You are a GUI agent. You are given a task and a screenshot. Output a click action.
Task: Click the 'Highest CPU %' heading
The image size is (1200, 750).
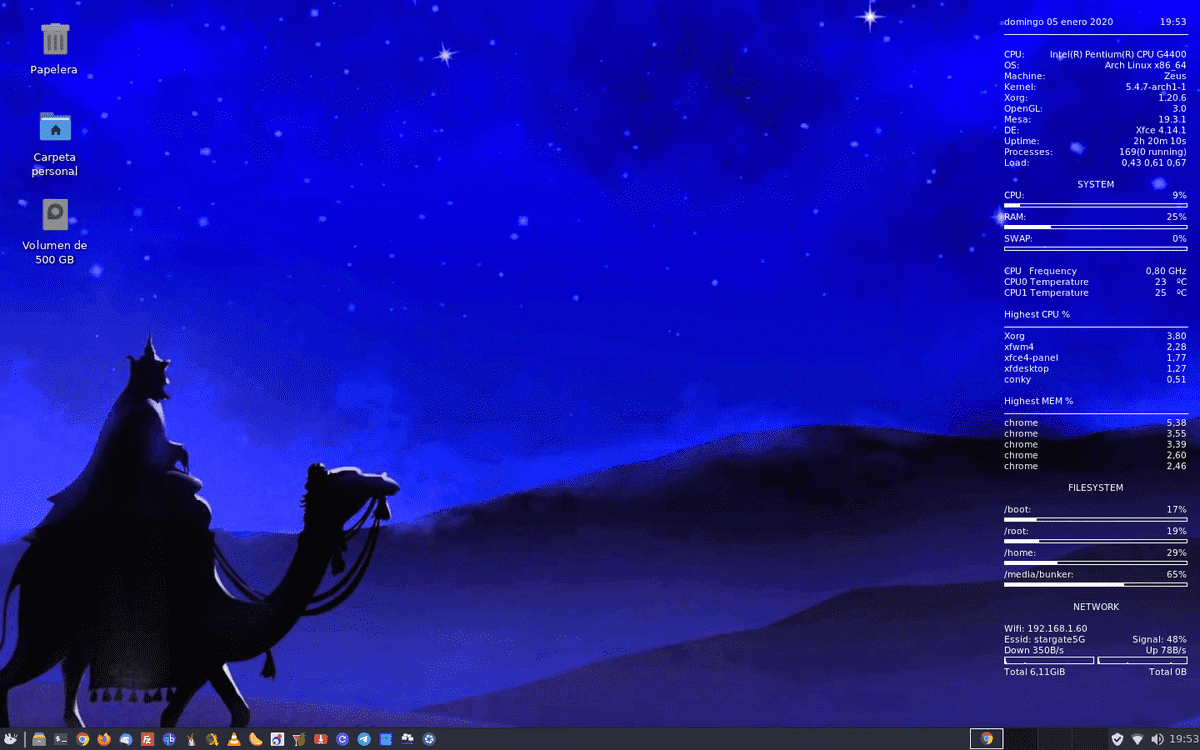click(1037, 314)
